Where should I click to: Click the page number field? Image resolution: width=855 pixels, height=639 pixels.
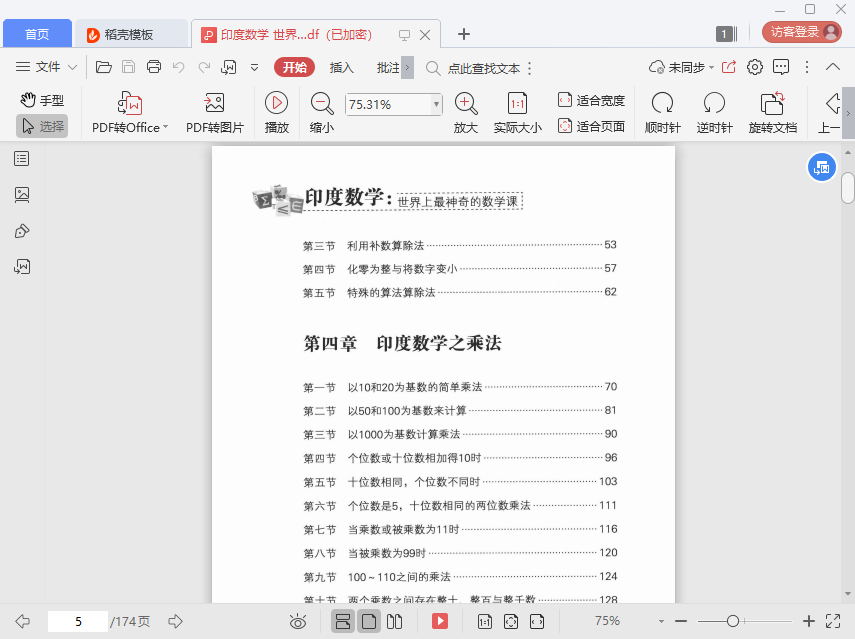point(78,622)
